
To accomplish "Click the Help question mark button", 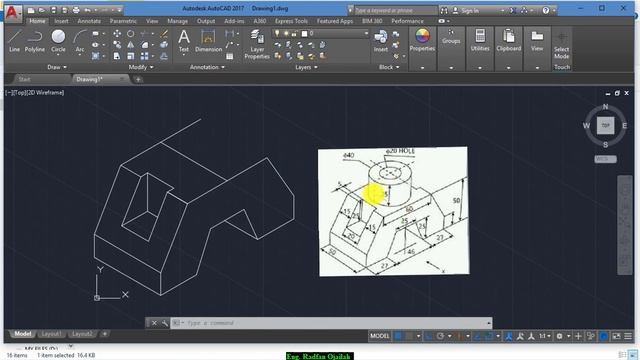I will click(x=546, y=11).
